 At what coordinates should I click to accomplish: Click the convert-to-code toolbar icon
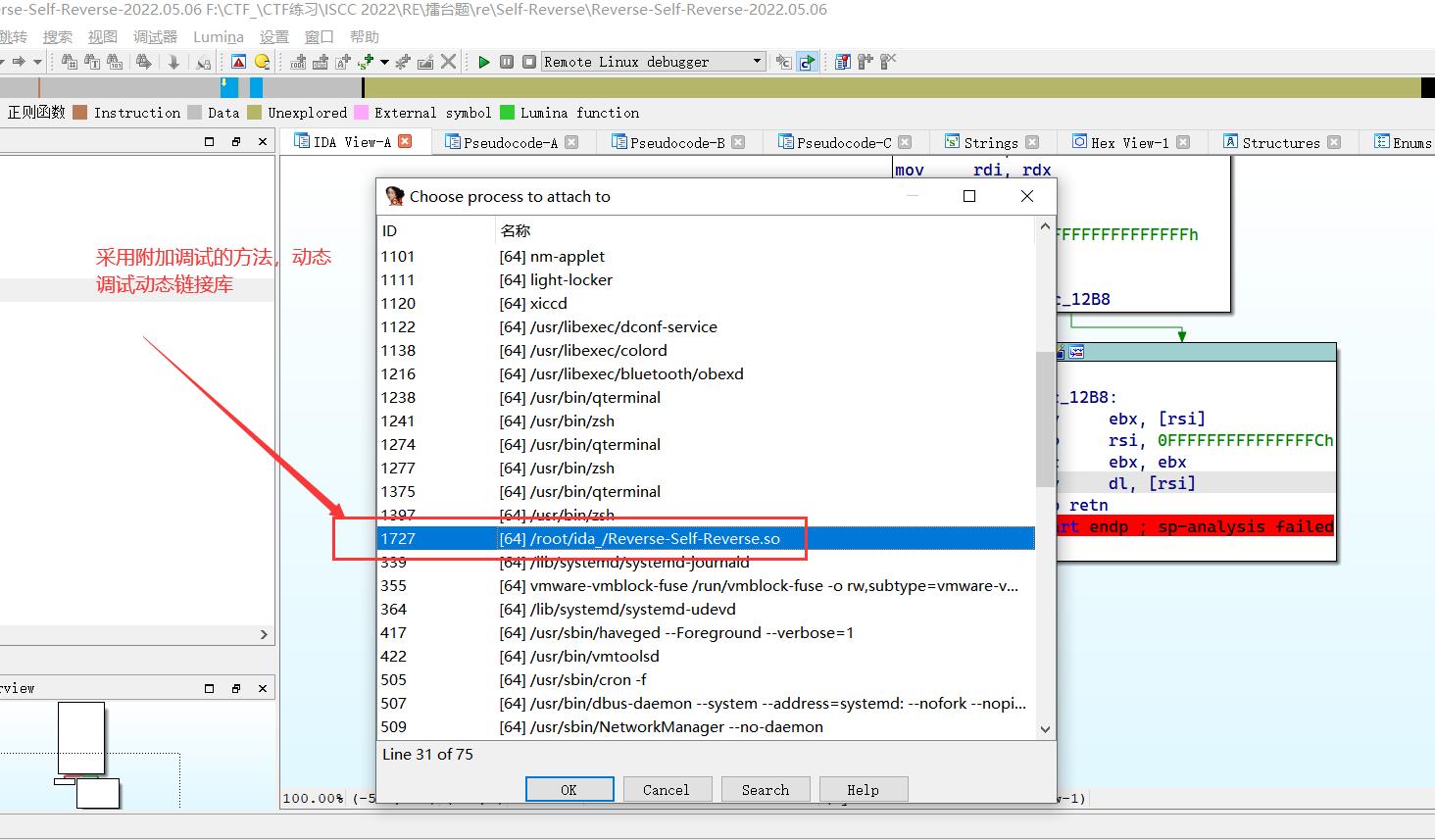(x=298, y=62)
